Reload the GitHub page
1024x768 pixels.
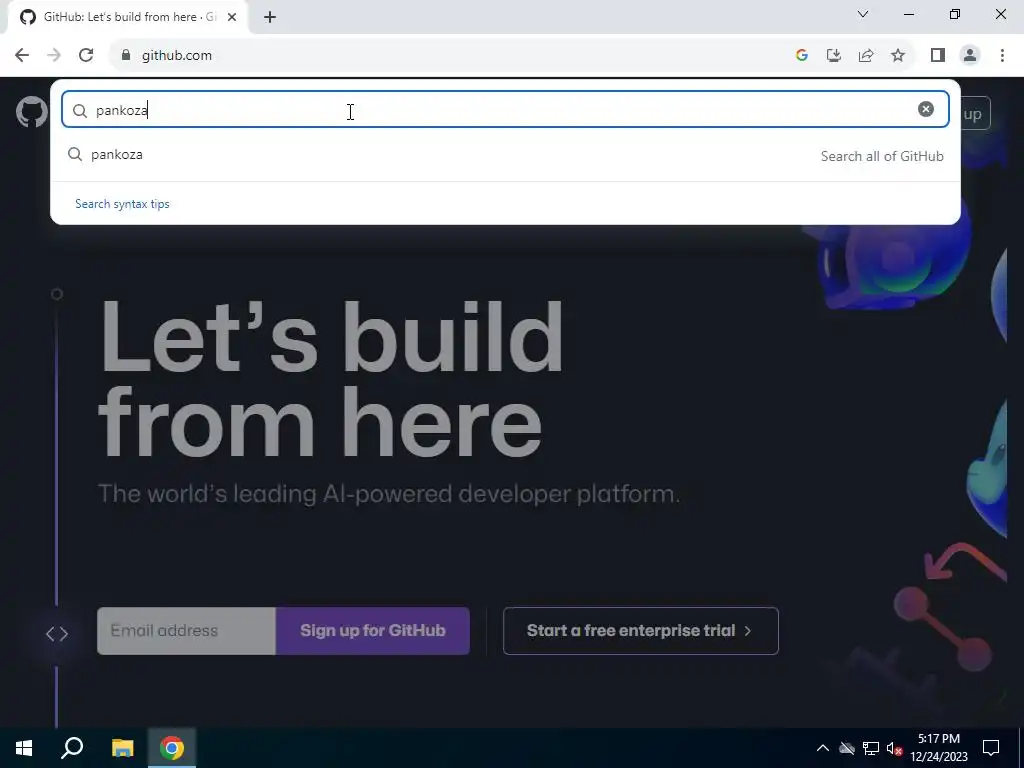coord(86,55)
